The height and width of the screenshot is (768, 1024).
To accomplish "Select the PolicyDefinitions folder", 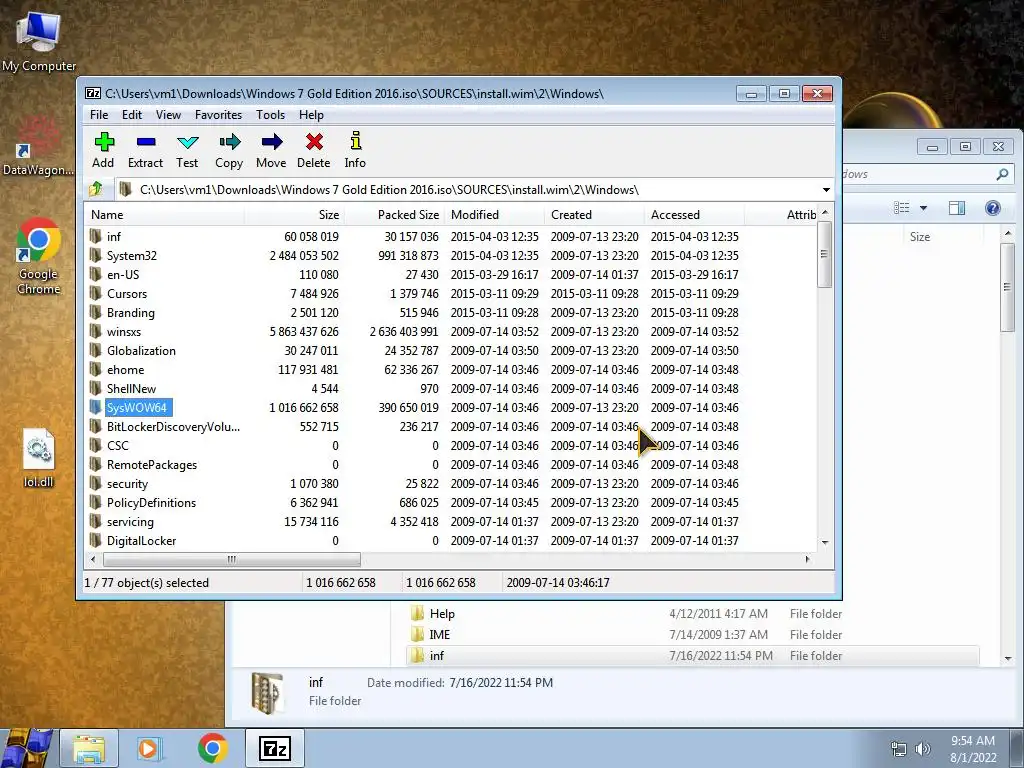I will (x=151, y=502).
